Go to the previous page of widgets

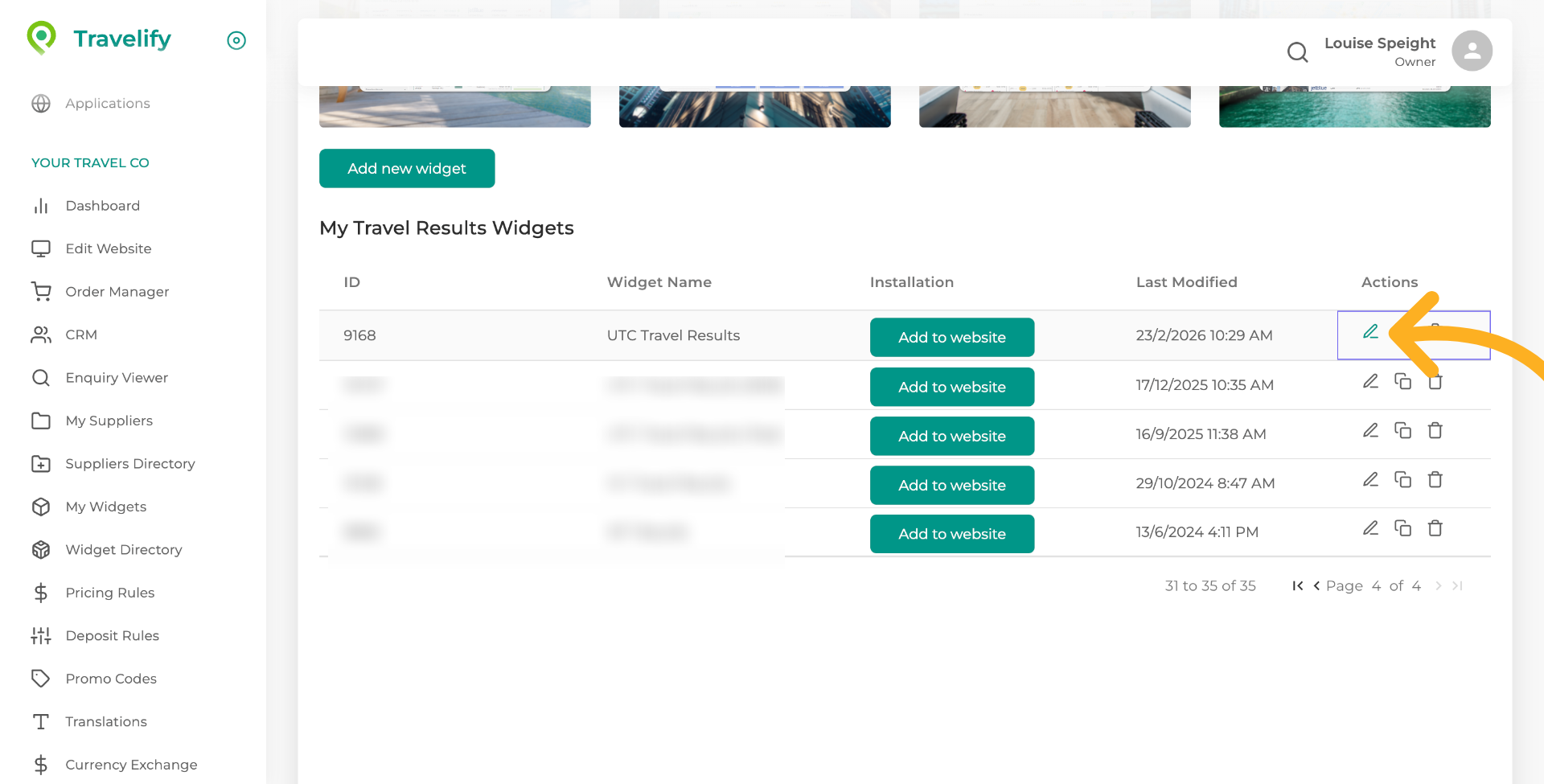pyautogui.click(x=1316, y=586)
